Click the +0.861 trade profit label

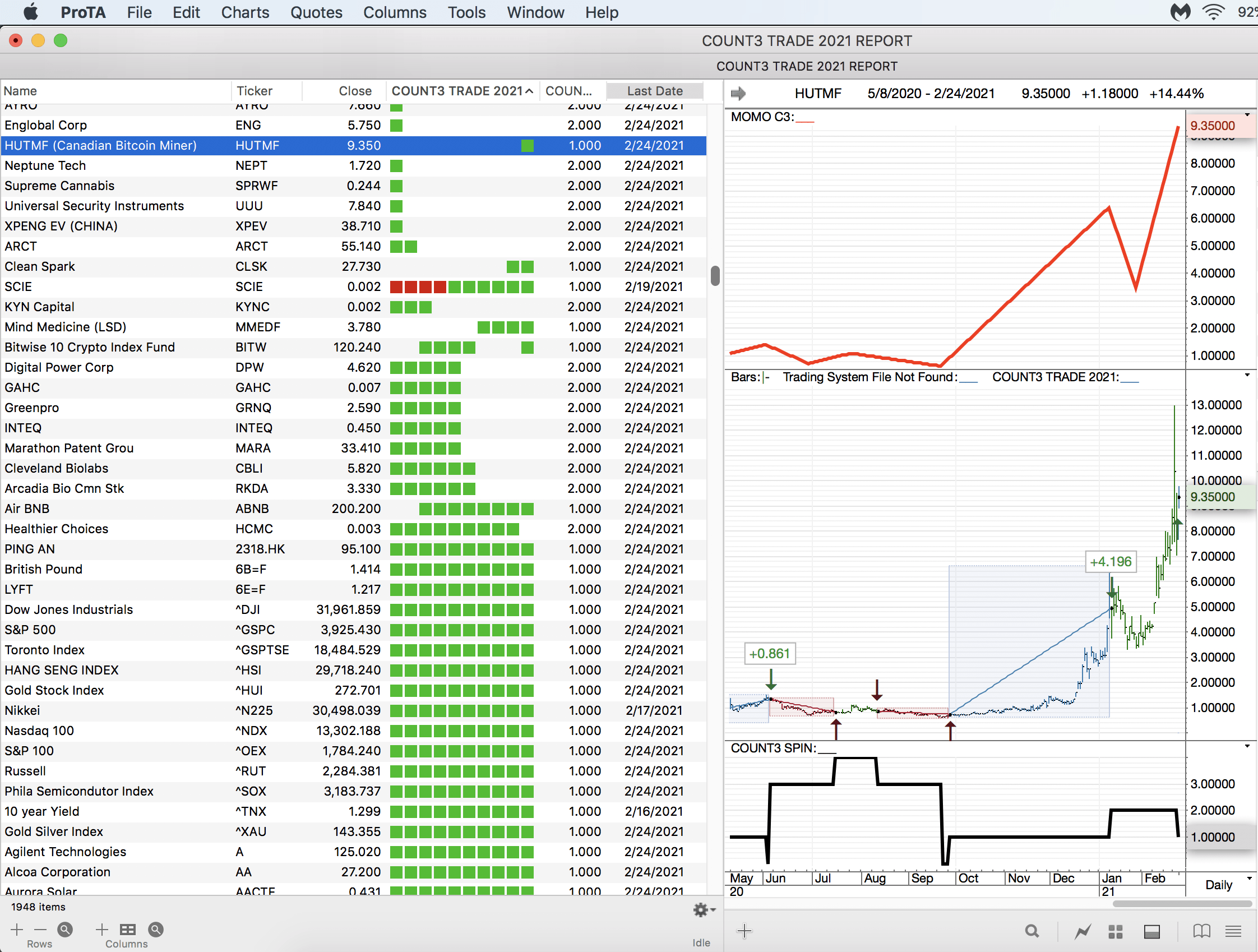pos(770,654)
